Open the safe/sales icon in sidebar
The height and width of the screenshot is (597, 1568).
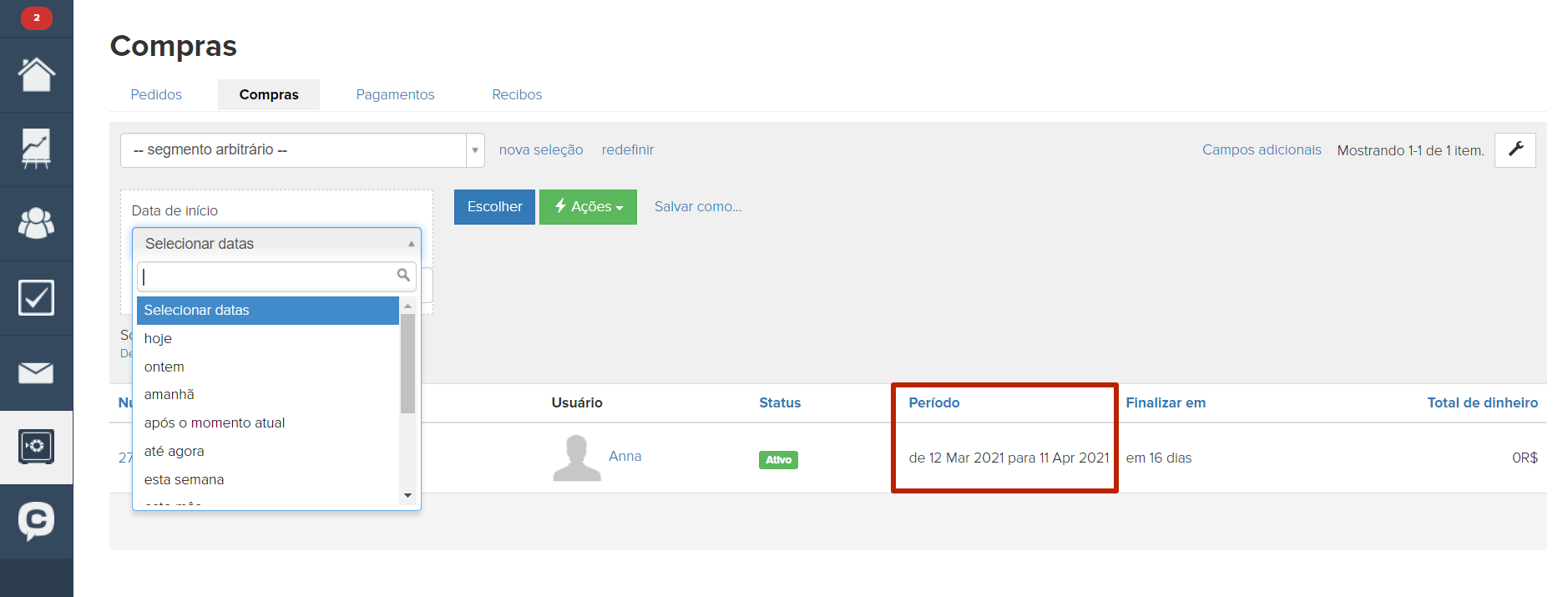coord(36,447)
